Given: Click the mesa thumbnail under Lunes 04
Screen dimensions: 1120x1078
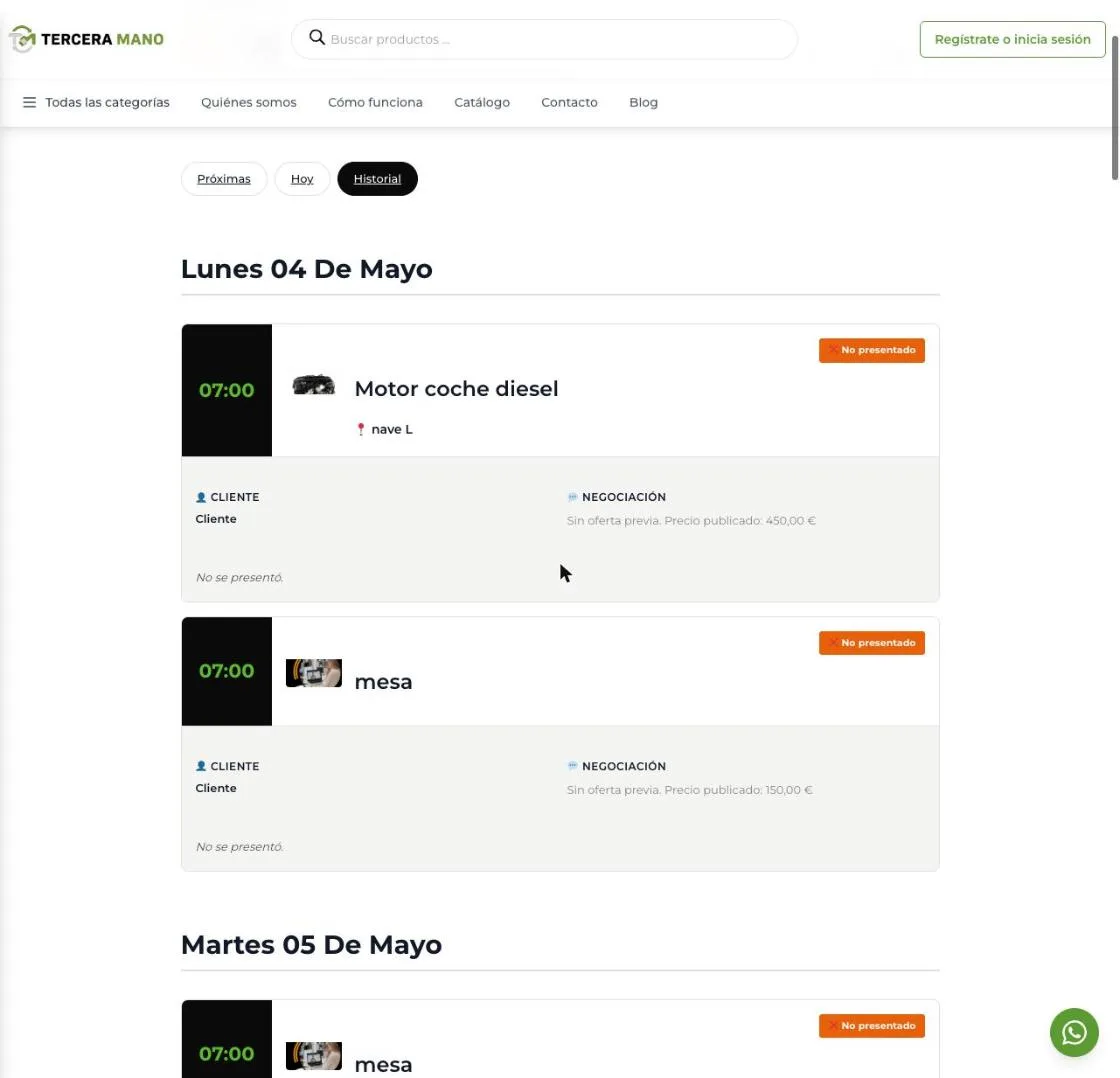Looking at the screenshot, I should [x=314, y=672].
